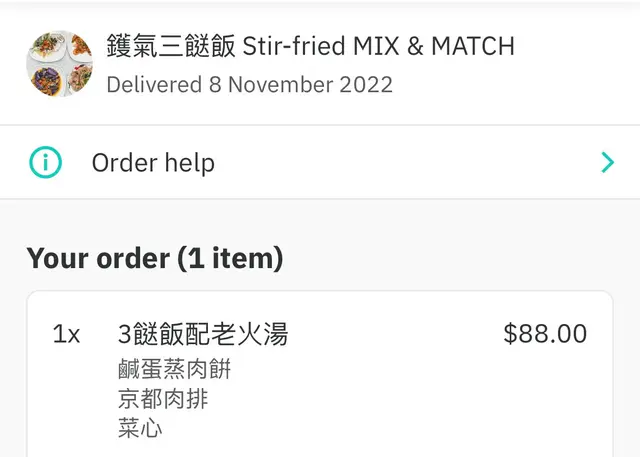
Task: Click the 8 November part of the date
Action: point(267,84)
